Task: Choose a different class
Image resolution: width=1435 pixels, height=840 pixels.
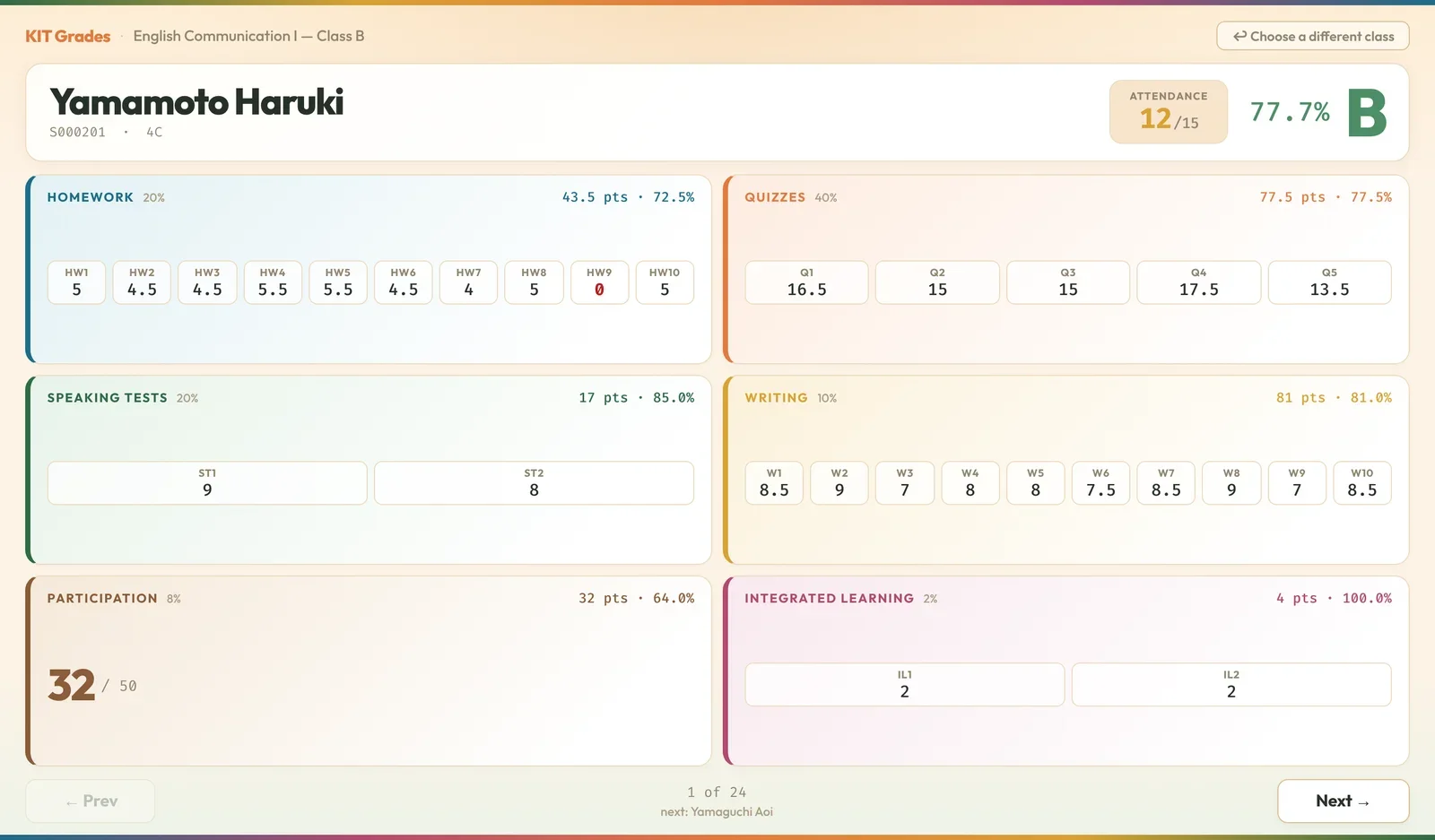Action: click(1313, 36)
